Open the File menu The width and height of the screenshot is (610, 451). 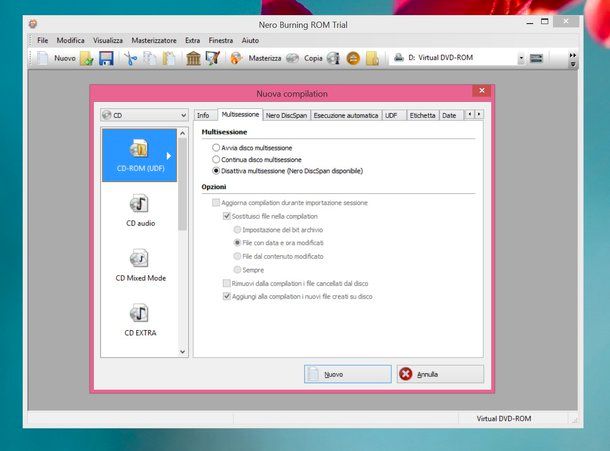click(42, 40)
